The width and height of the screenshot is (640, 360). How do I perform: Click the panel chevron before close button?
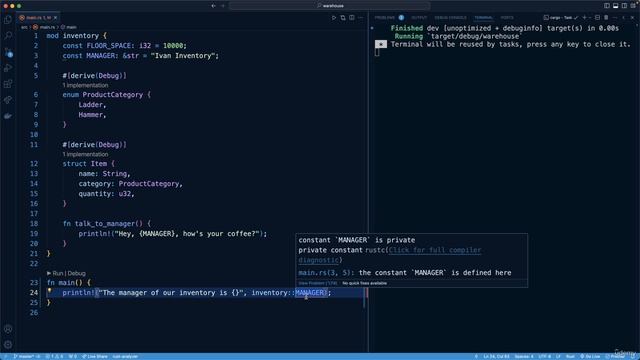[624, 18]
